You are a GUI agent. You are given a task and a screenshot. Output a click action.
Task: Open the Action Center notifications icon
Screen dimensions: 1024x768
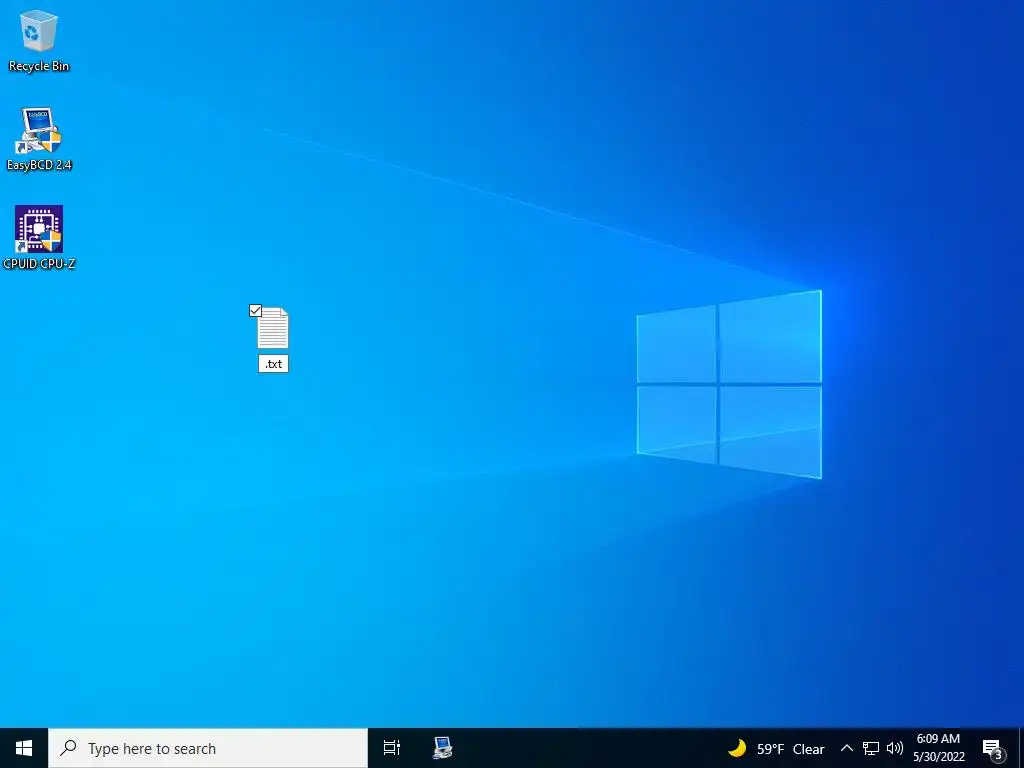point(991,748)
